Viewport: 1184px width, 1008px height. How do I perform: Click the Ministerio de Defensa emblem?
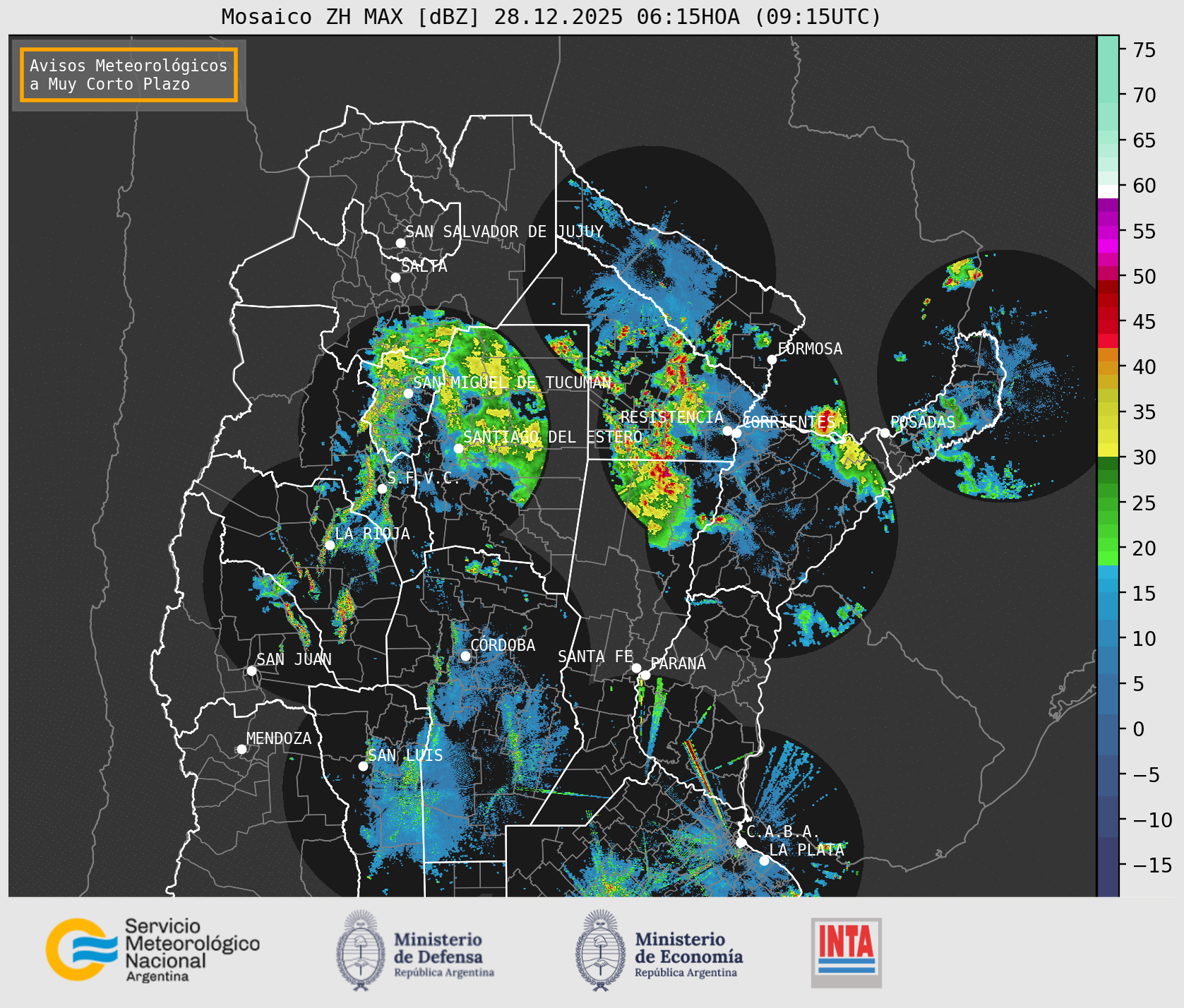(x=361, y=950)
